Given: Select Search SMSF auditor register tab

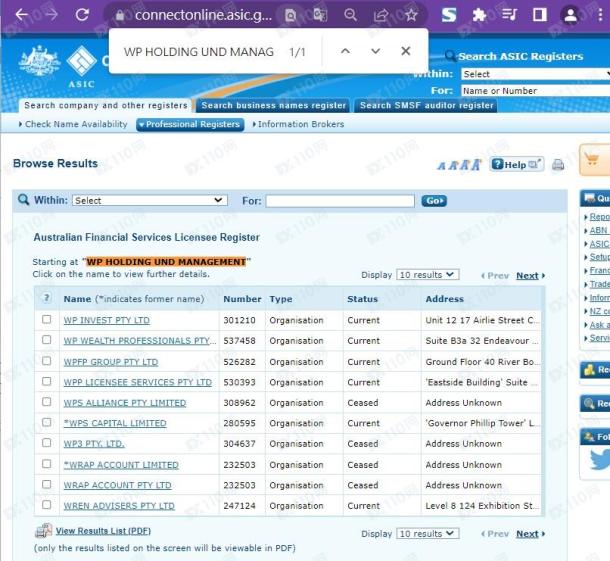Looking at the screenshot, I should click(426, 105).
